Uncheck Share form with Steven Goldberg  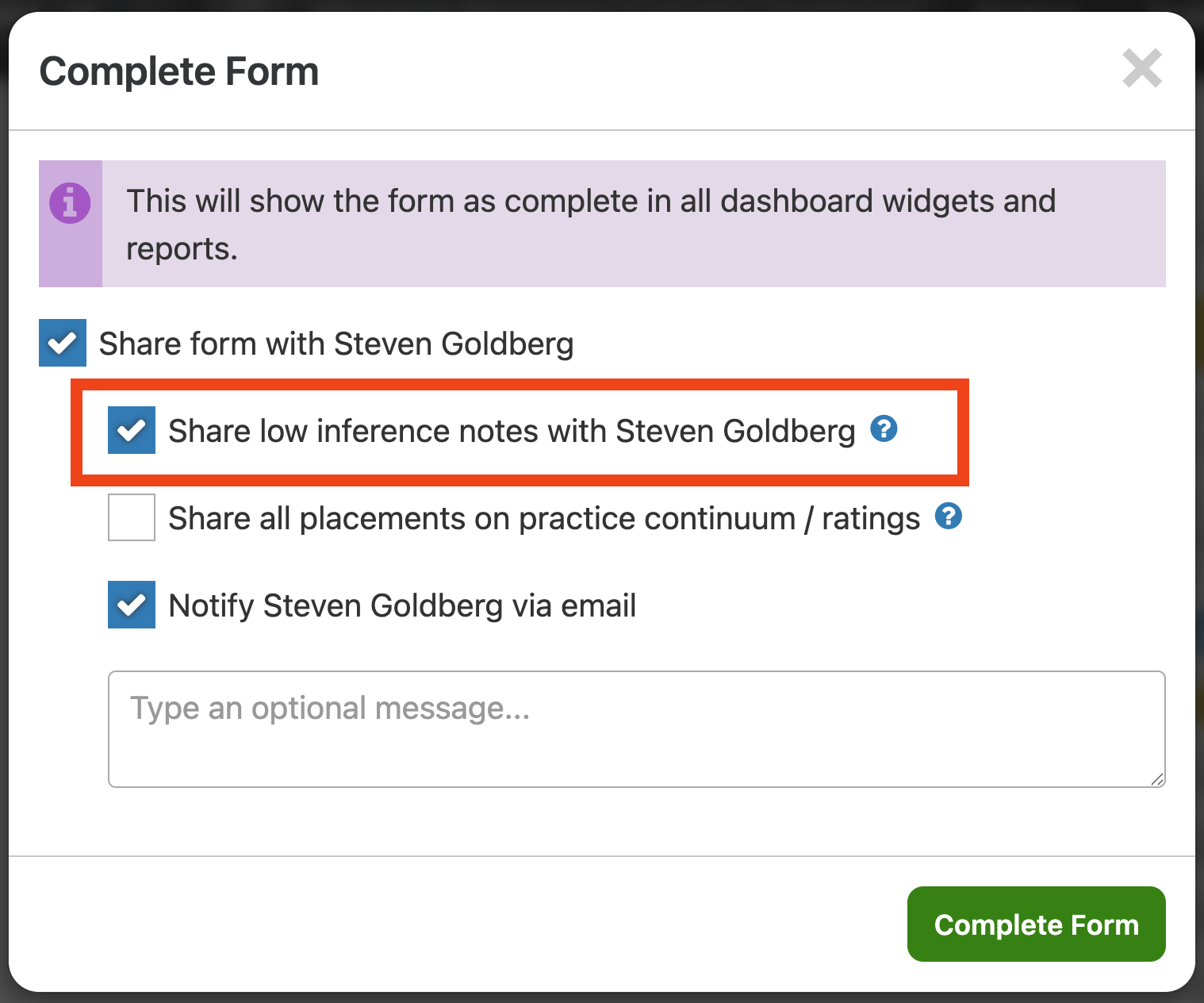62,343
